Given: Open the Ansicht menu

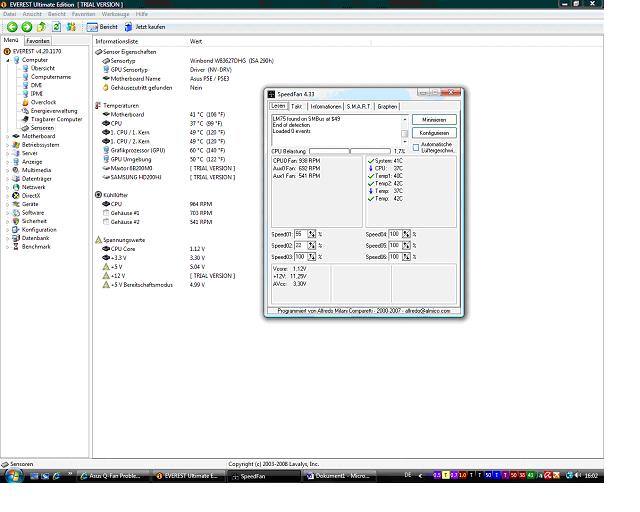Looking at the screenshot, I should coord(32,14).
